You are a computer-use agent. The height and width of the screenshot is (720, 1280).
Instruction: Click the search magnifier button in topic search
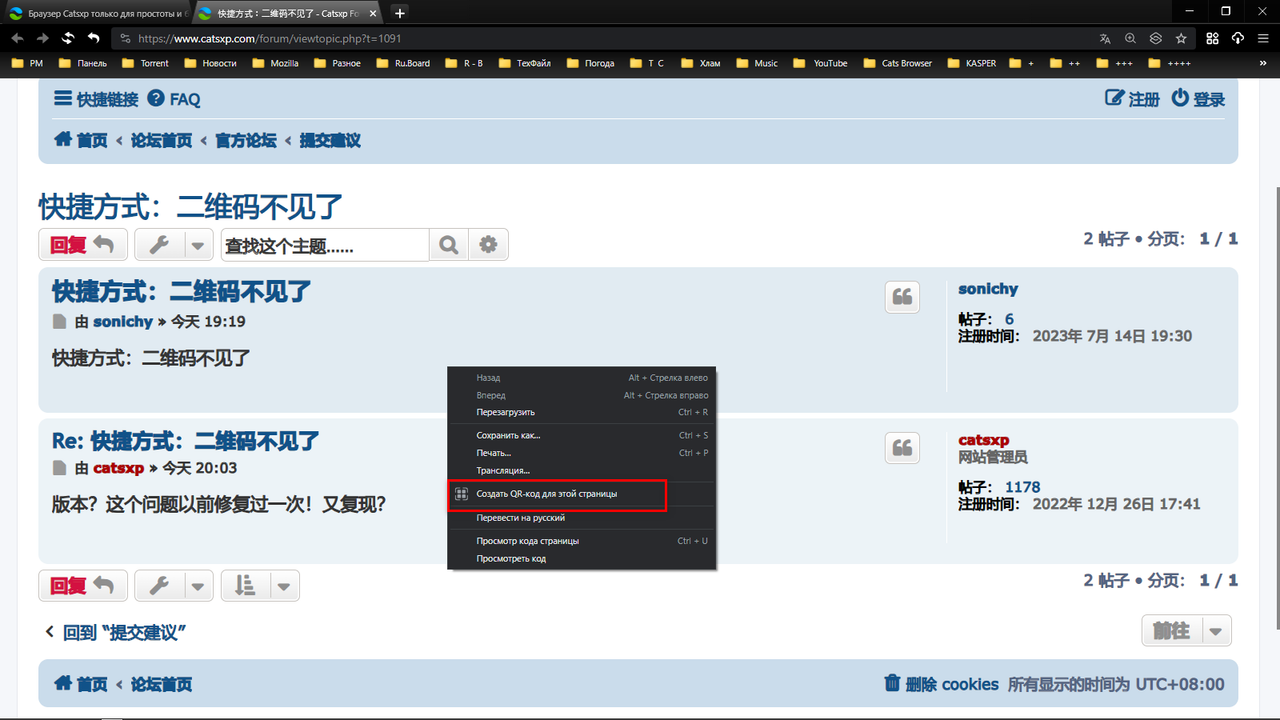click(x=449, y=245)
